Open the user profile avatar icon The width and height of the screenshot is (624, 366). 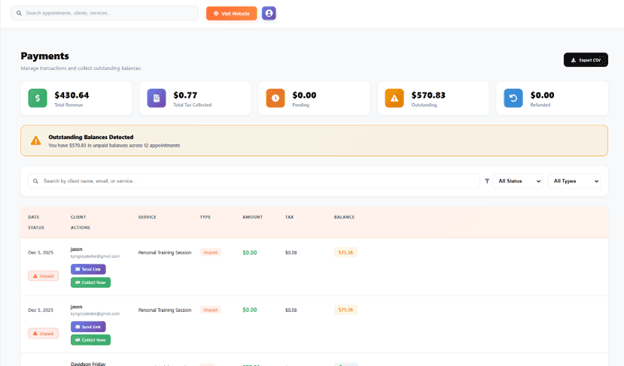pos(269,13)
